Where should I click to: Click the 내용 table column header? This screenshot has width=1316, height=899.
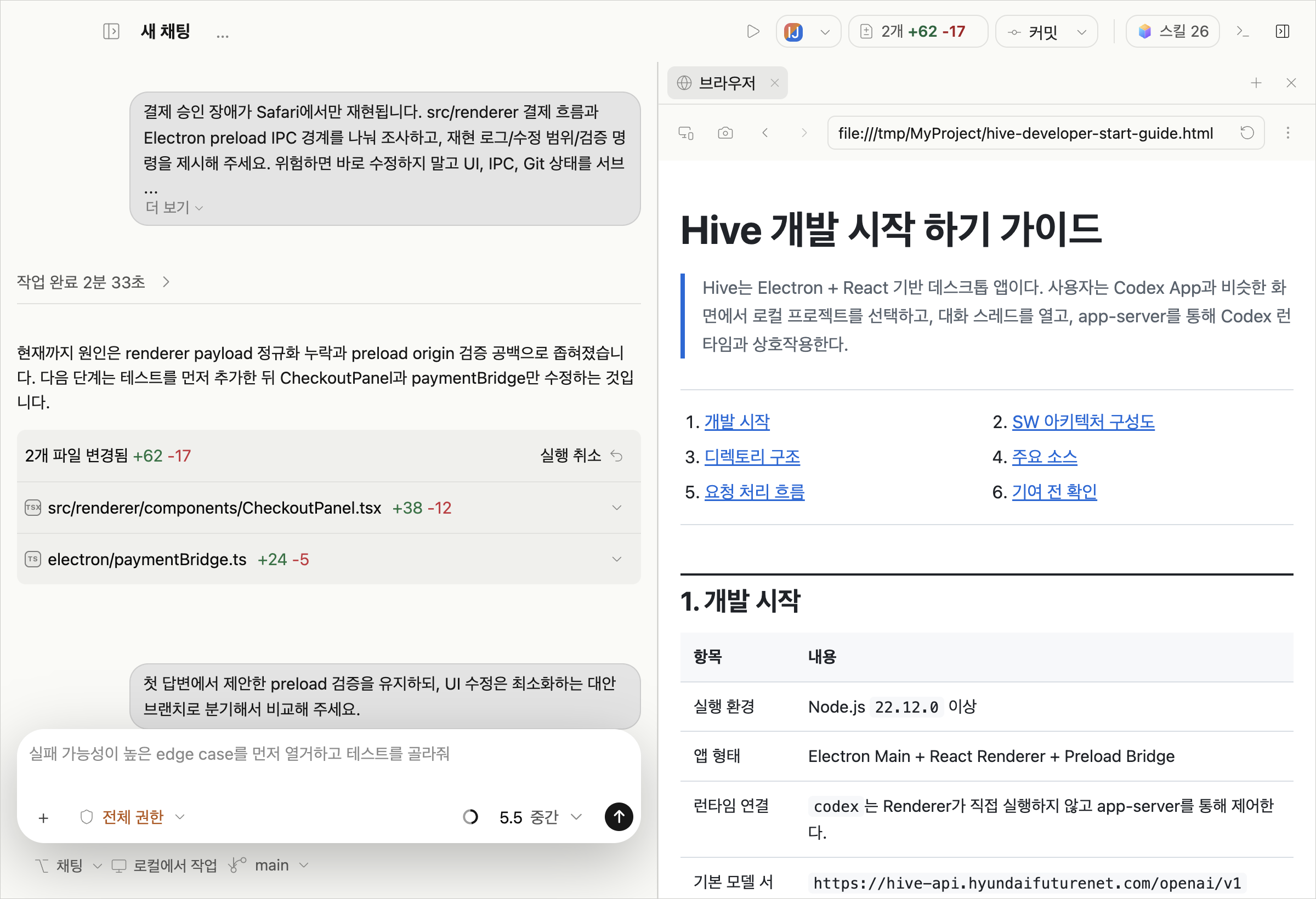tap(821, 657)
